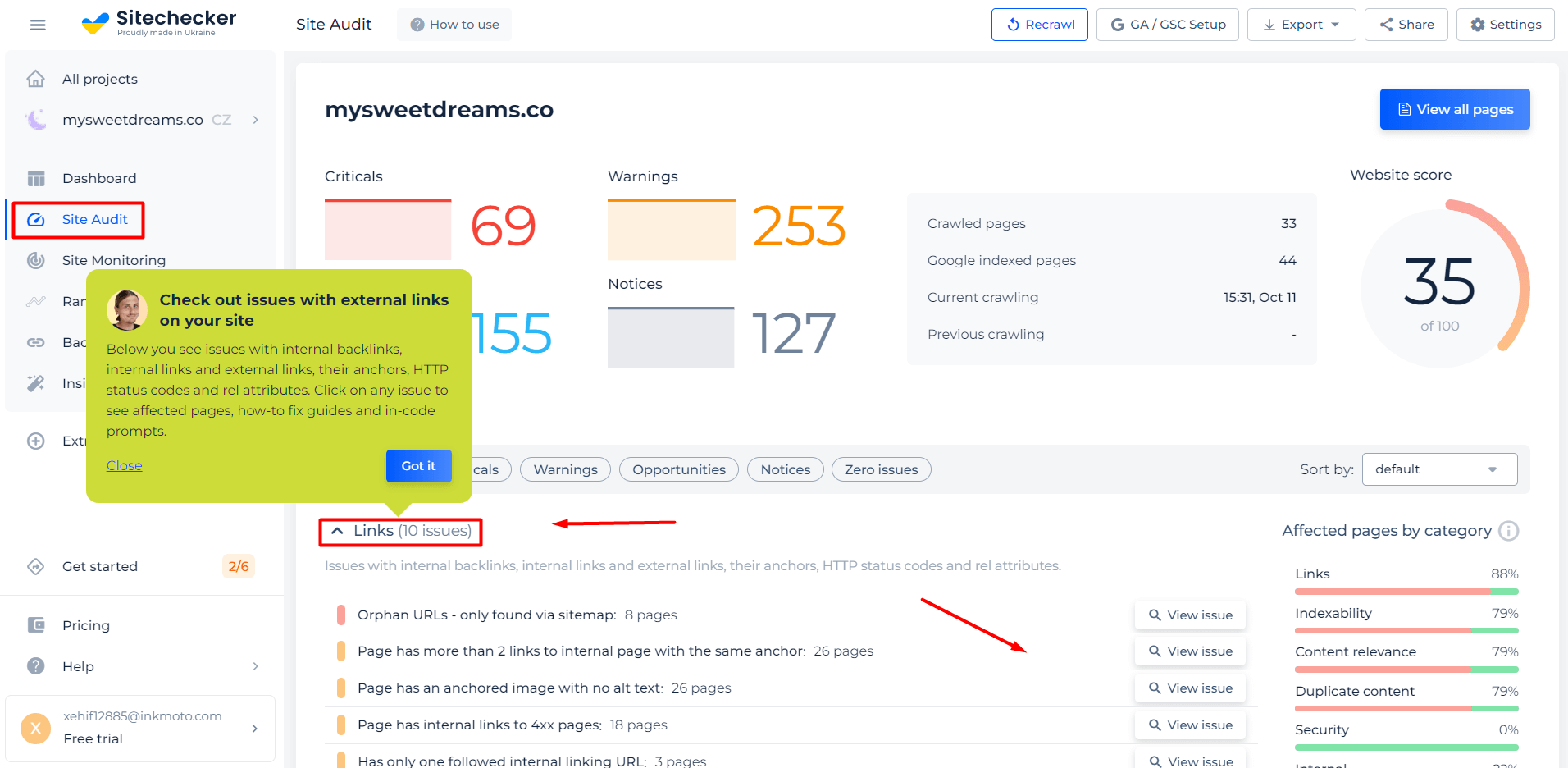1568x768 pixels.
Task: Click the user avatar X icon
Action: coord(35,728)
